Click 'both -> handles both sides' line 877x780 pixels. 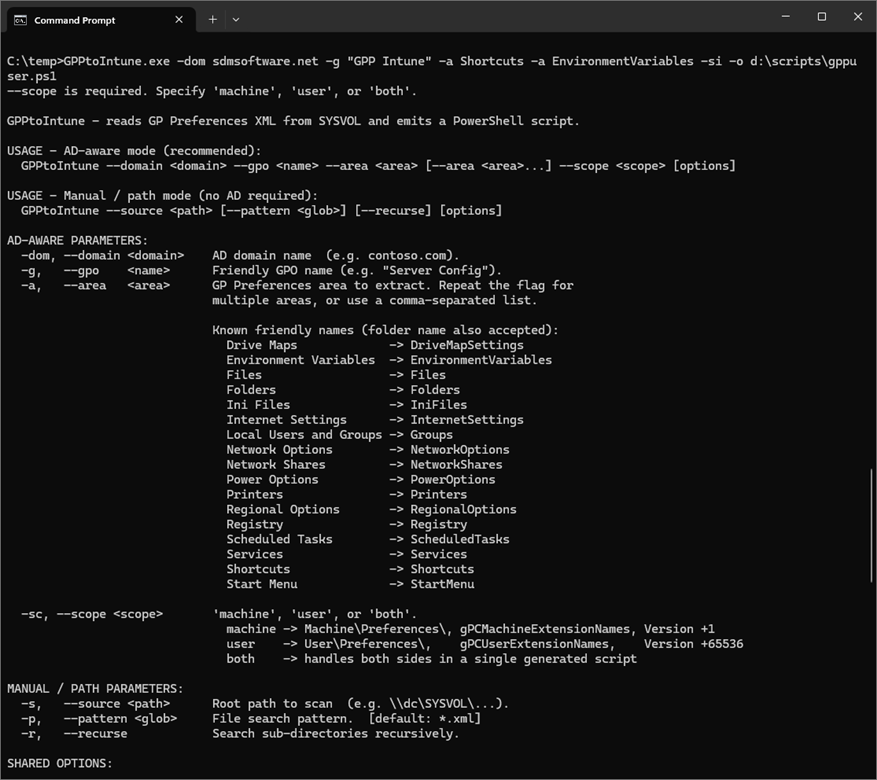click(x=431, y=659)
